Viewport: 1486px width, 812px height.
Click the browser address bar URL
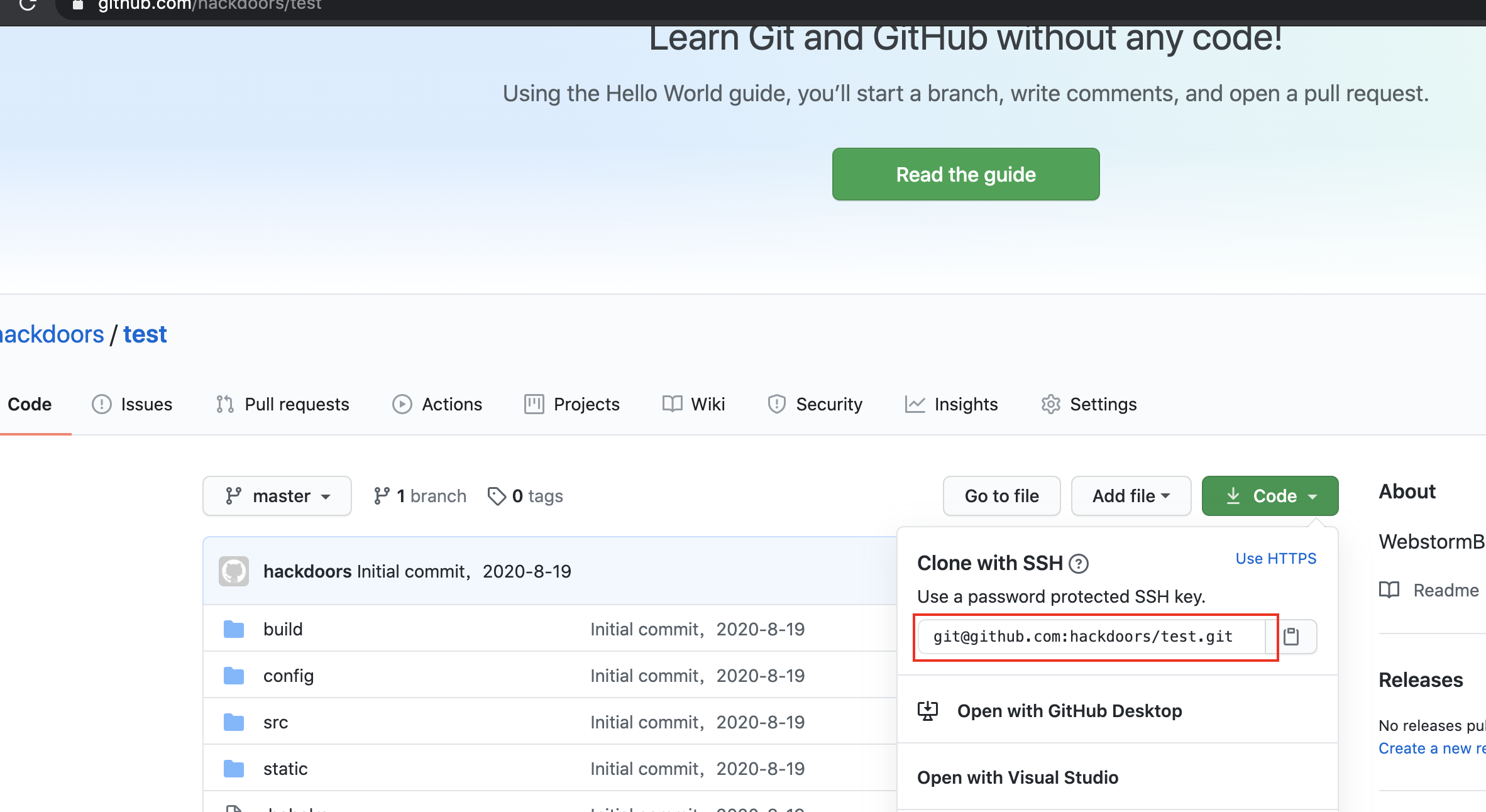209,5
